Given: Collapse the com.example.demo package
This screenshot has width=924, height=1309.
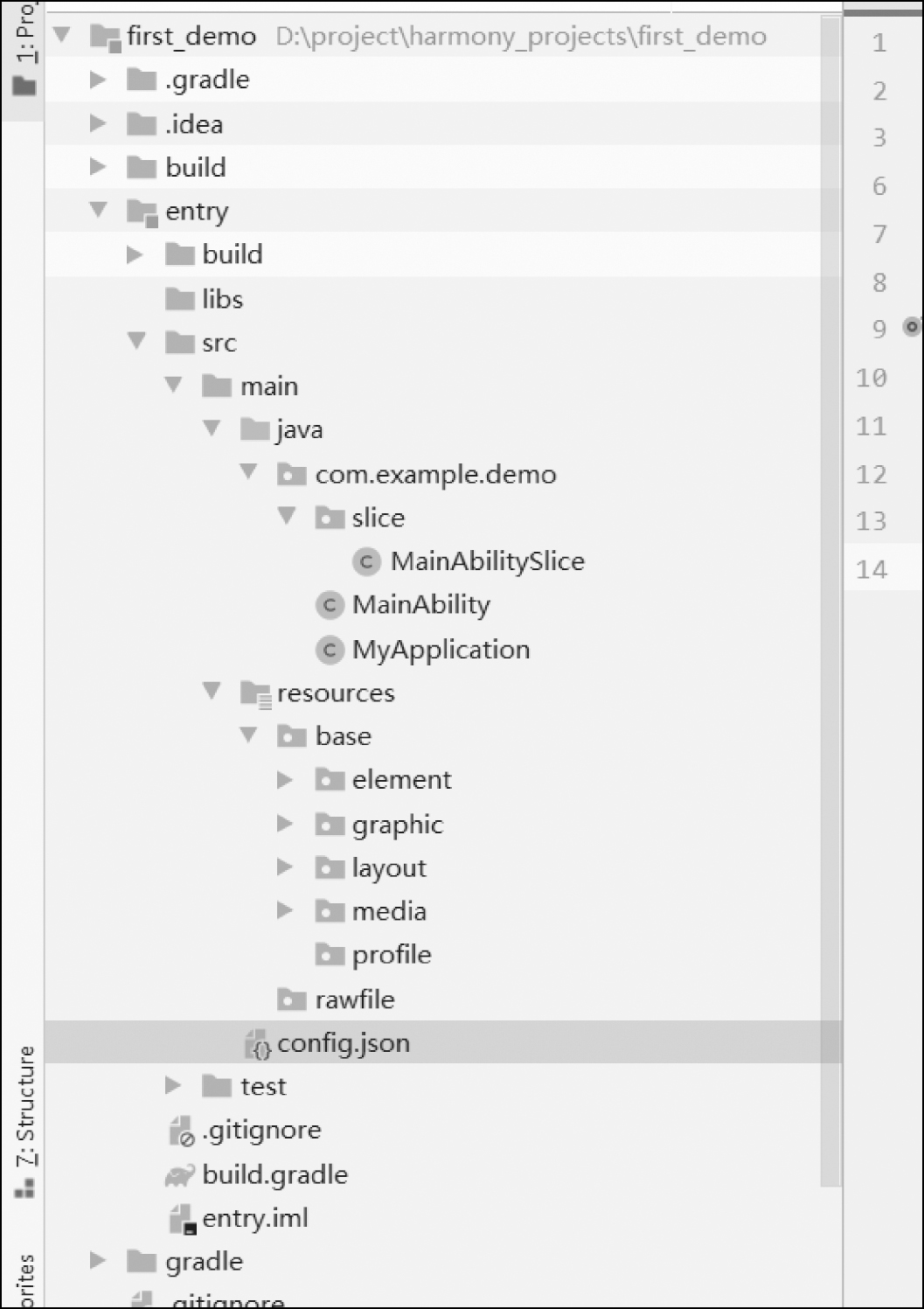Looking at the screenshot, I should [249, 473].
